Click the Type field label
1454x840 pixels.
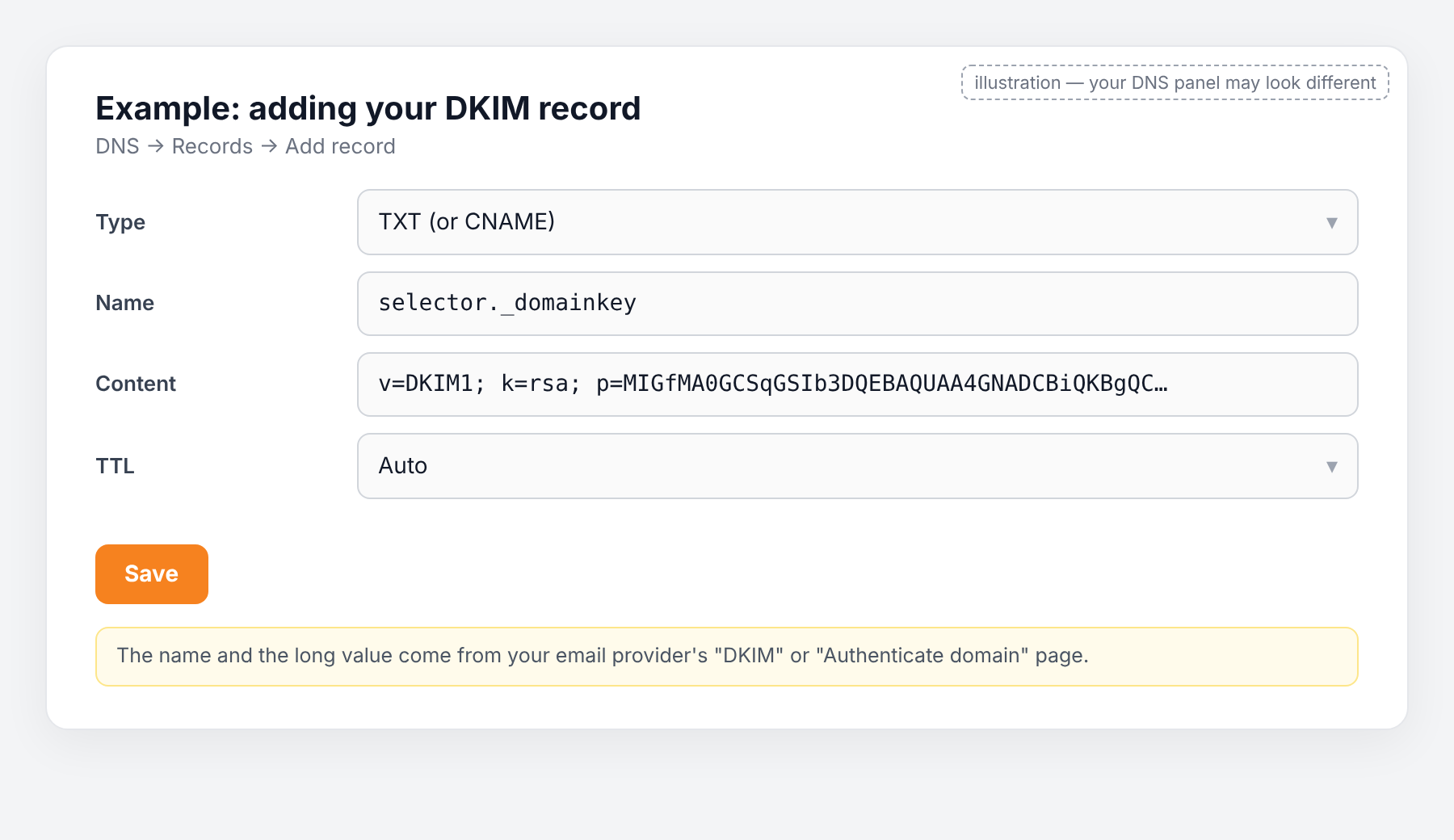click(x=120, y=222)
